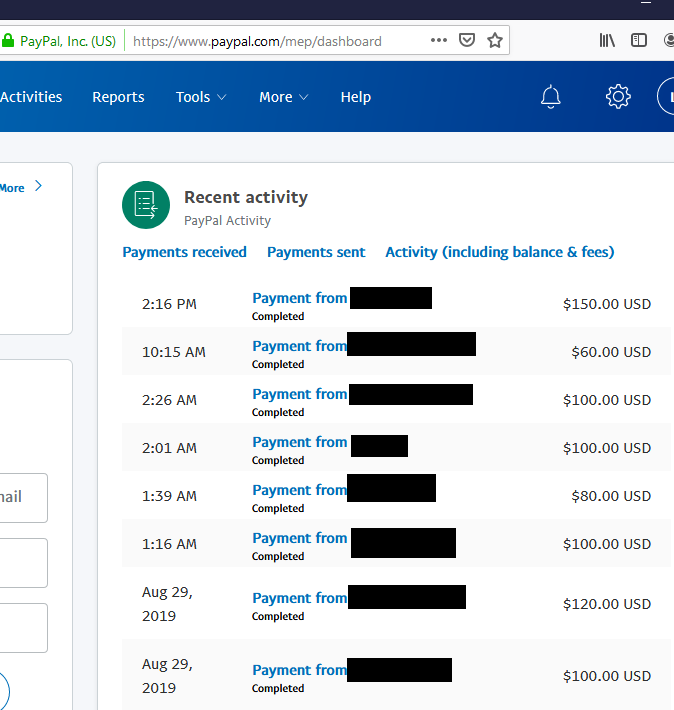Click the Recent activity heading

tap(246, 197)
